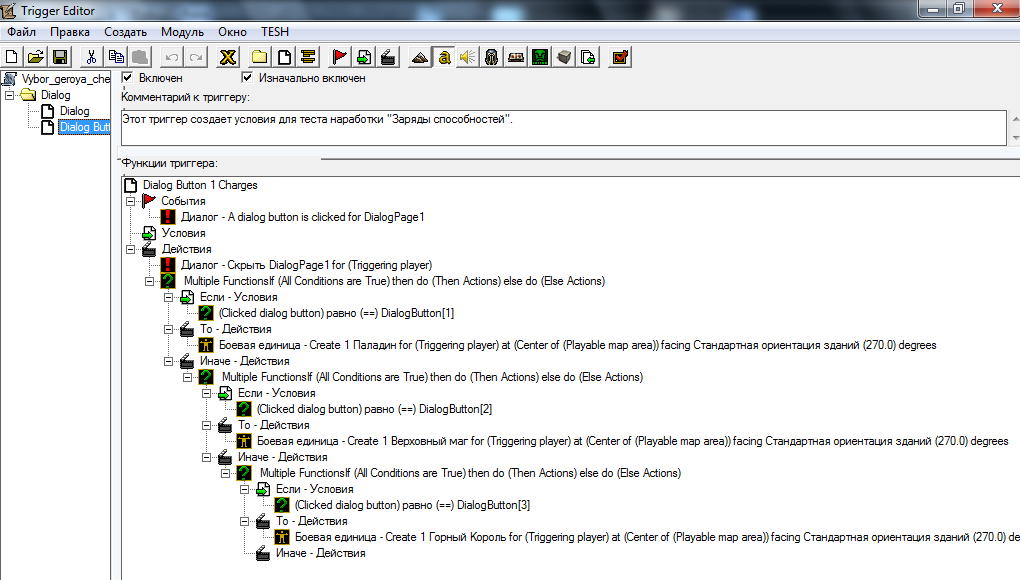Click comment box scrollbar up arrow
Image resolution: width=1020 pixels, height=580 pixels.
1015,118
